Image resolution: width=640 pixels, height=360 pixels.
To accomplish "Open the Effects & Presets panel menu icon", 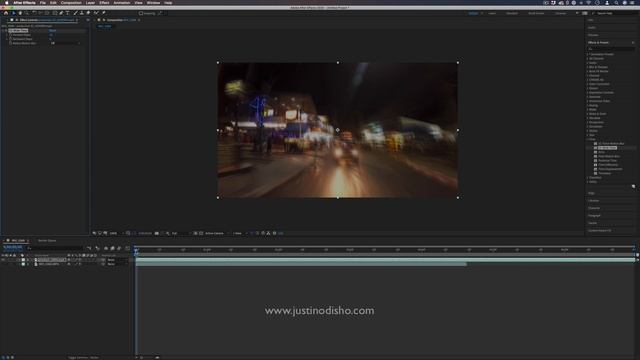I will pyautogui.click(x=633, y=42).
